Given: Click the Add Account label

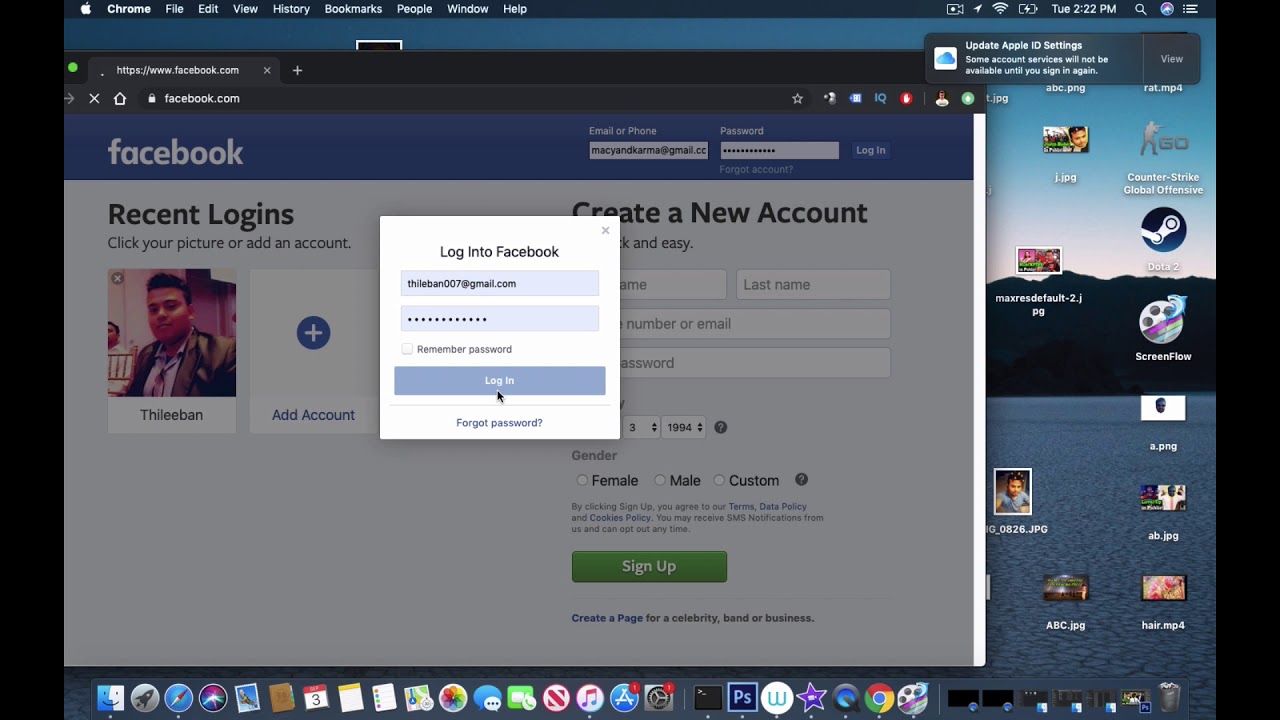Looking at the screenshot, I should (x=313, y=415).
